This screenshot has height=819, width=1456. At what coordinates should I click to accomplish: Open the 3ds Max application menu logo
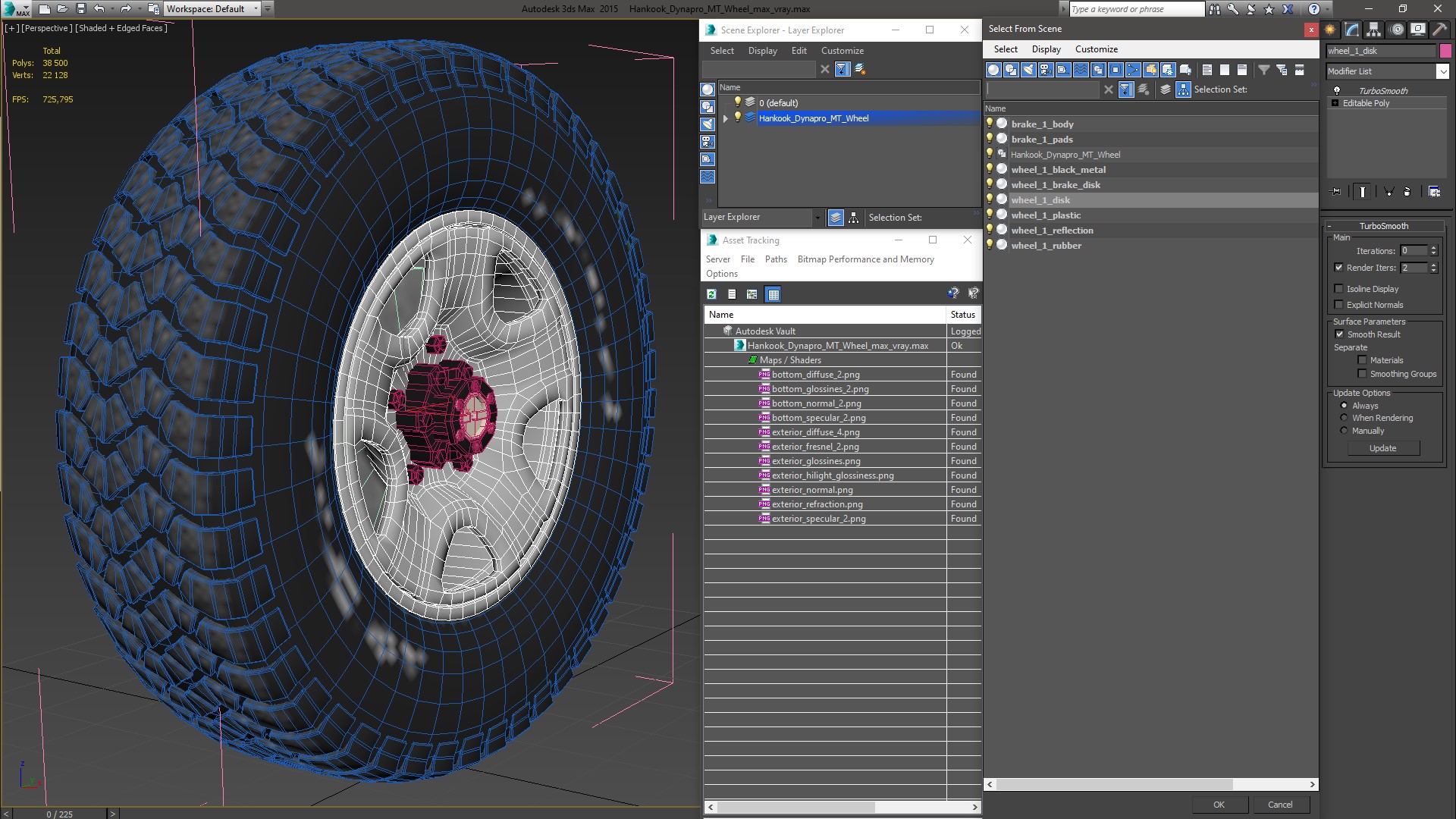[17, 9]
